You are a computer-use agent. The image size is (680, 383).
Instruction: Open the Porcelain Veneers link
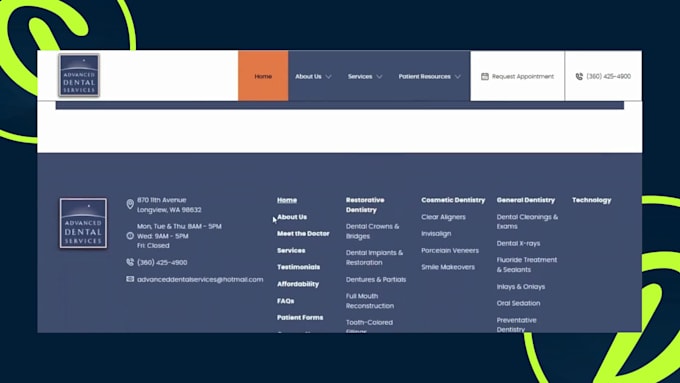pyautogui.click(x=450, y=250)
